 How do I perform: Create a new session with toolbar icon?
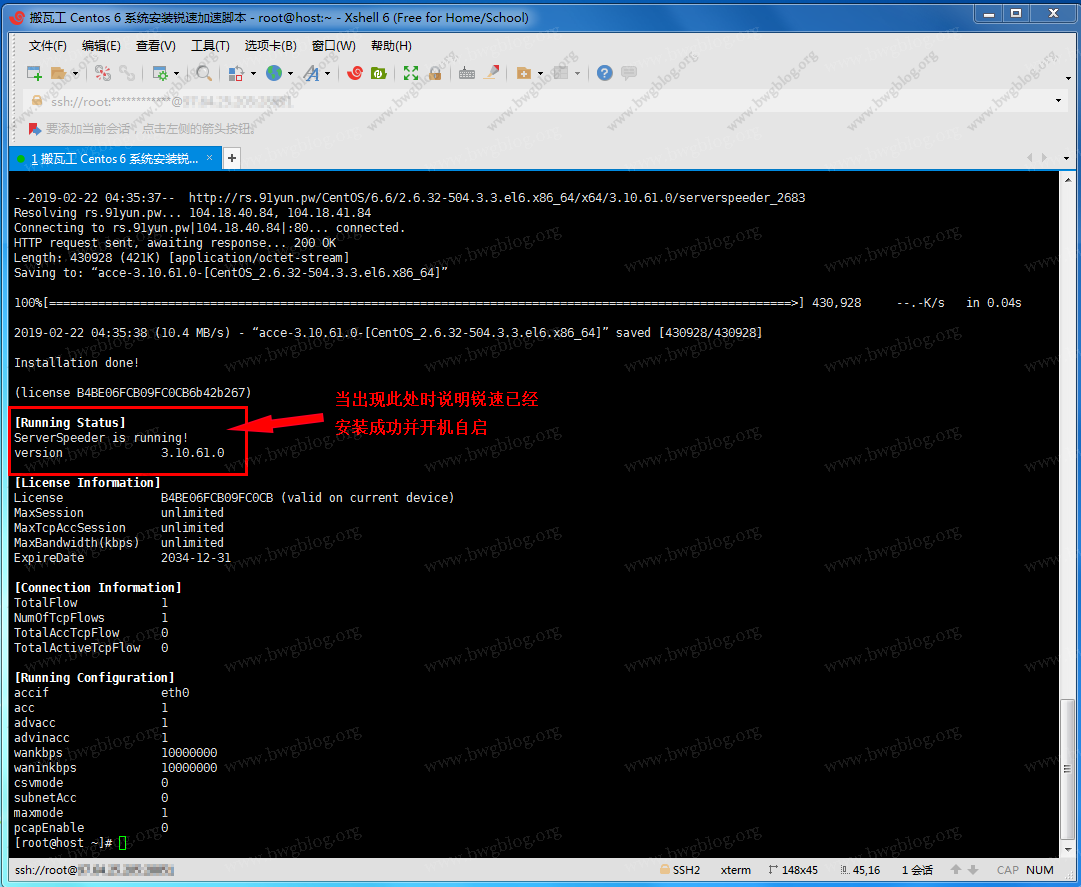34,73
